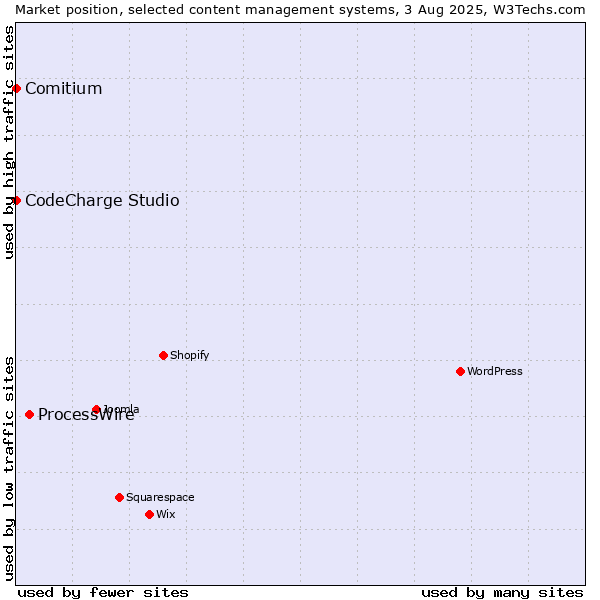Click the 'Squarespace' label text

160,497
